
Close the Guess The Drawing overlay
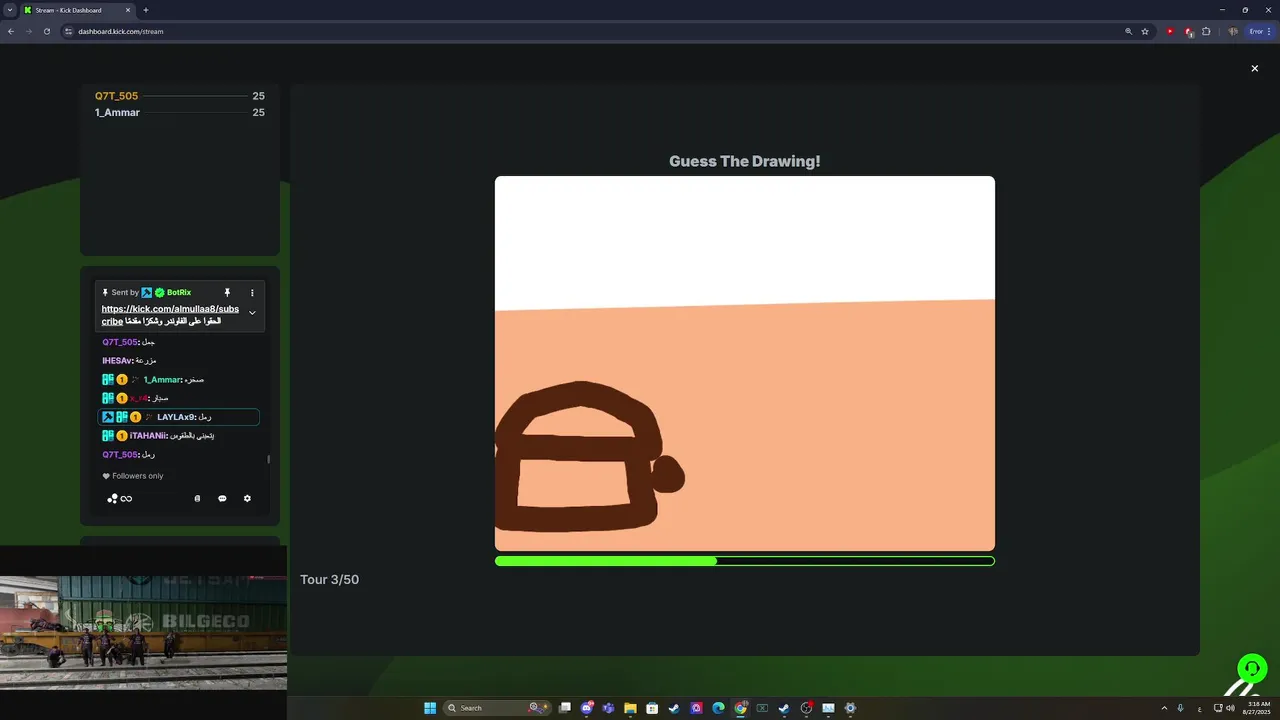point(1254,68)
